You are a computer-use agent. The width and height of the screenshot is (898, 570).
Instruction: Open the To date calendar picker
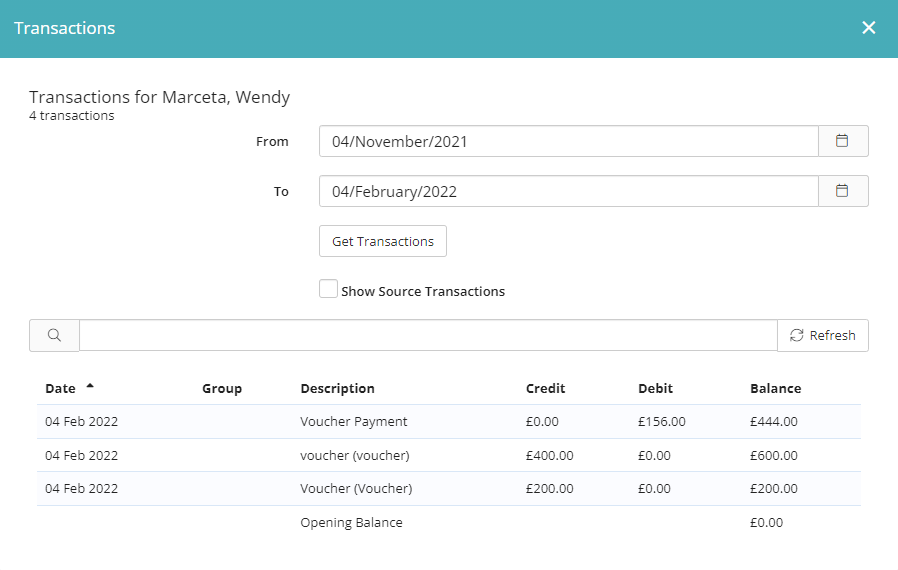[842, 191]
